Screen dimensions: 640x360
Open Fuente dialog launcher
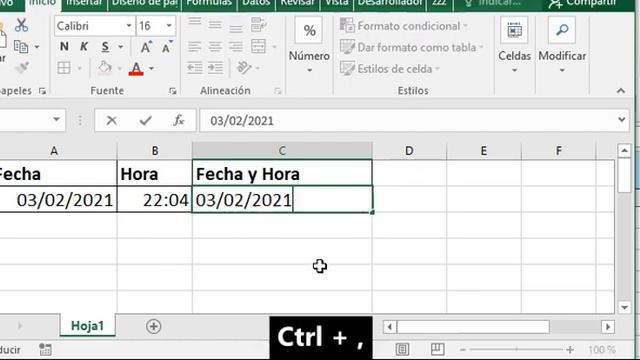point(173,91)
